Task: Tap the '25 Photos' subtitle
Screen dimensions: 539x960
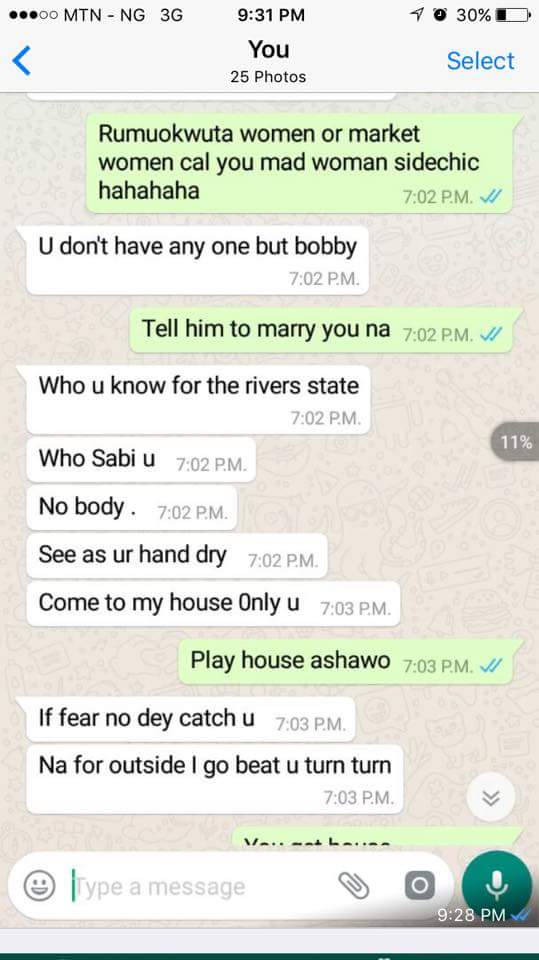Action: click(x=268, y=77)
